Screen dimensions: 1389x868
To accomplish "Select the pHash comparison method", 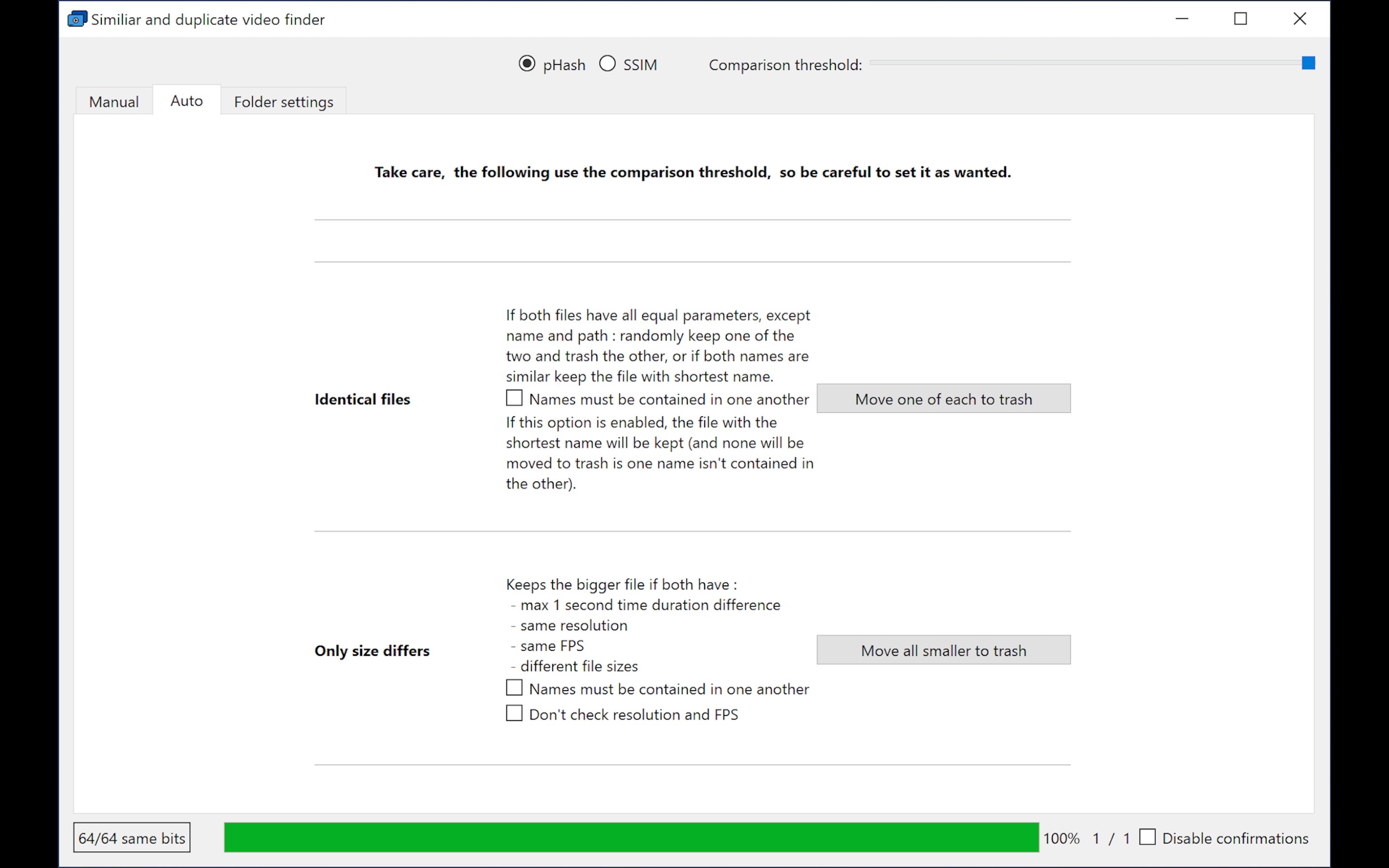I will pos(527,64).
